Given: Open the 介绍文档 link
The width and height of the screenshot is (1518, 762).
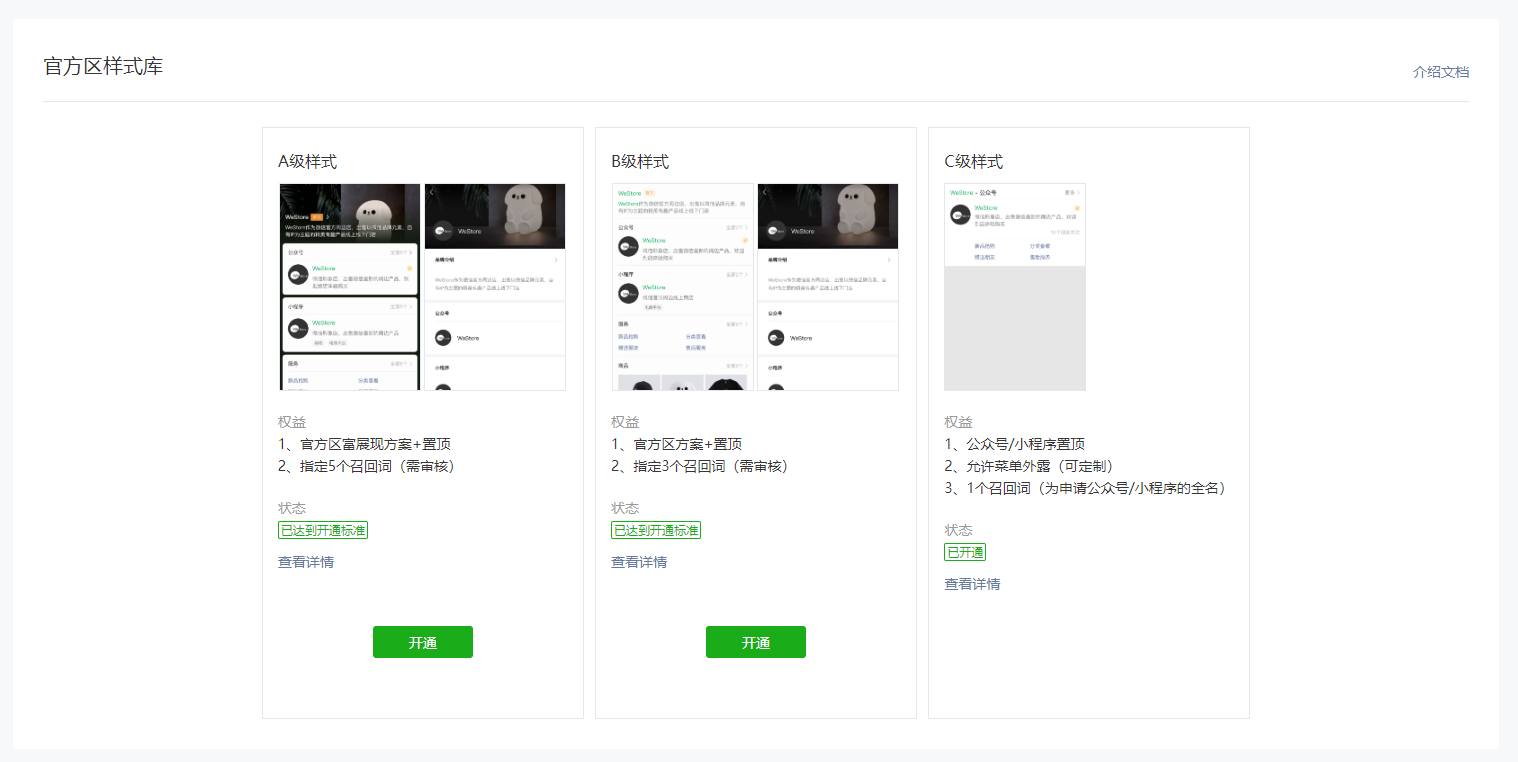Looking at the screenshot, I should point(1441,72).
